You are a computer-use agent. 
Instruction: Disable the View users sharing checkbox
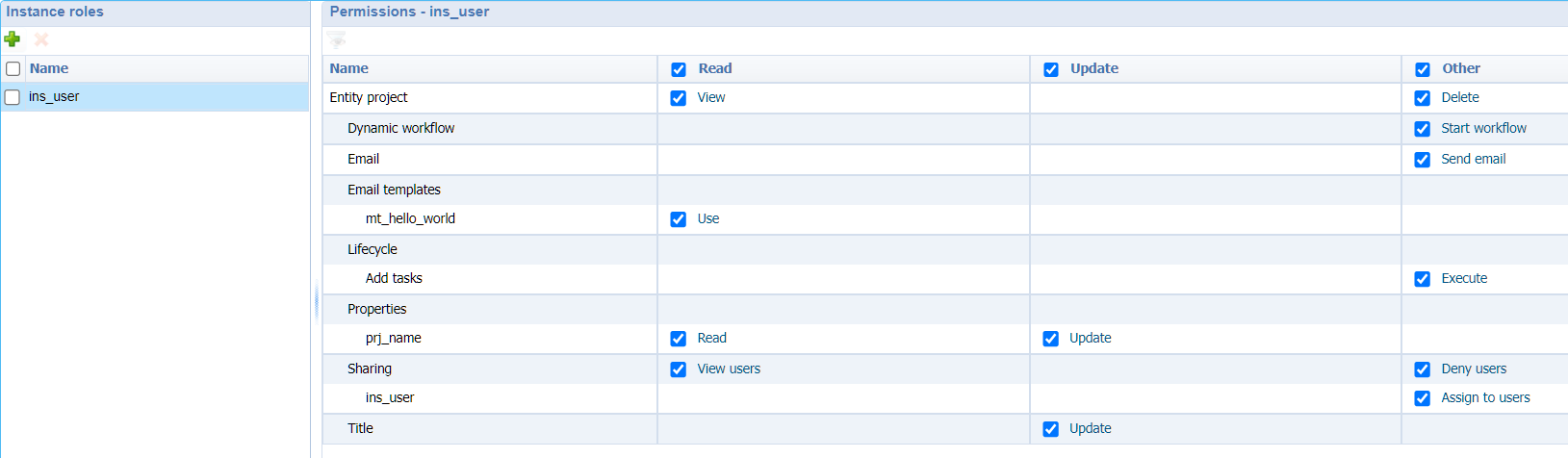679,369
